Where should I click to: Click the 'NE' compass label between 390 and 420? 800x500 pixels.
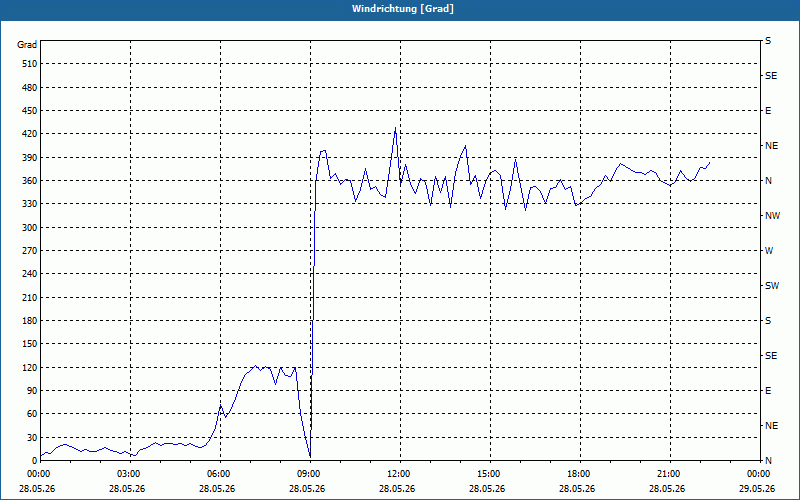click(771, 146)
